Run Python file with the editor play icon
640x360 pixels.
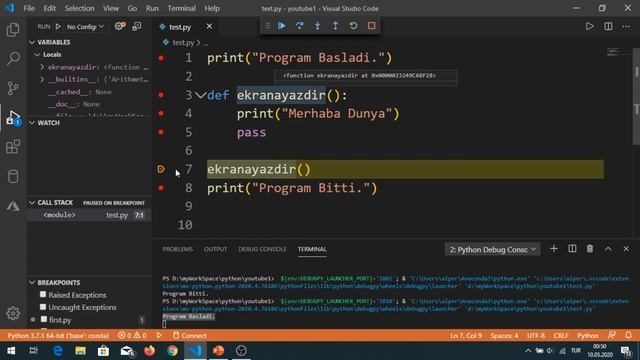coord(589,27)
